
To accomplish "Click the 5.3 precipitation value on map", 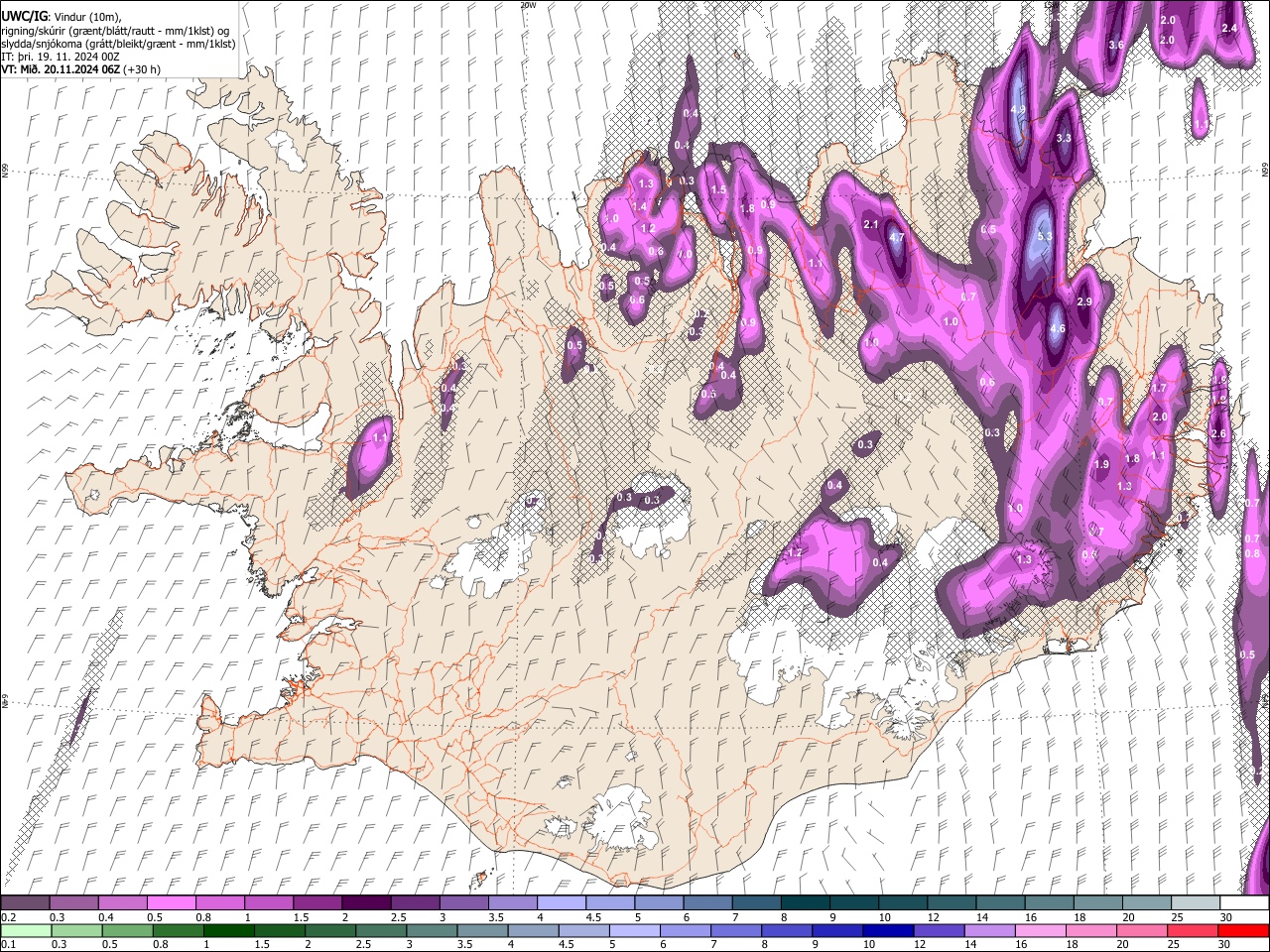I will (1044, 237).
